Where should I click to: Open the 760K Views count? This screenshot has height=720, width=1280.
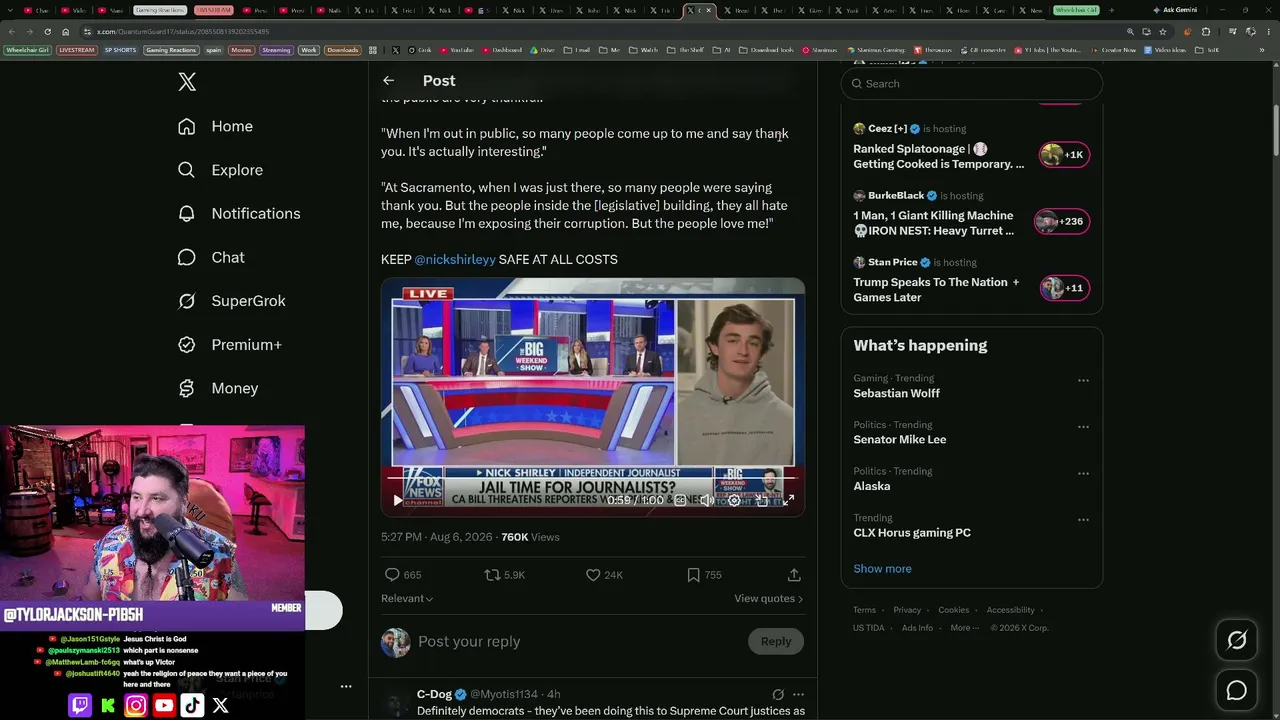tap(530, 537)
